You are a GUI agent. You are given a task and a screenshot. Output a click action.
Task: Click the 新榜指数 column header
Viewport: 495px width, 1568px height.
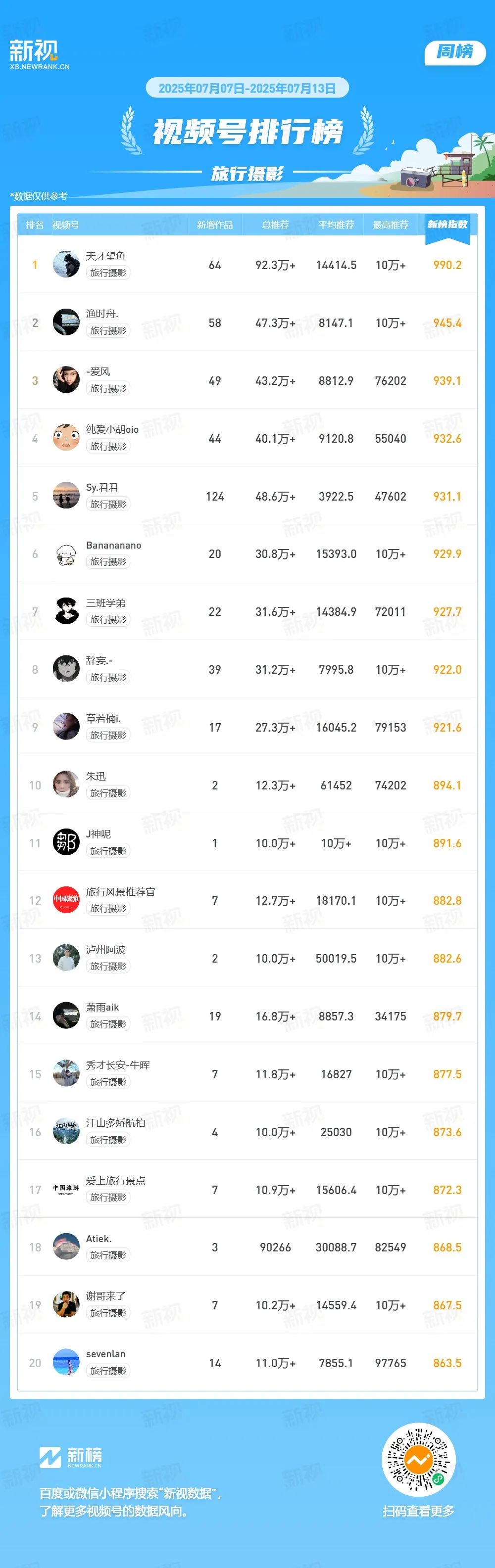tap(447, 225)
